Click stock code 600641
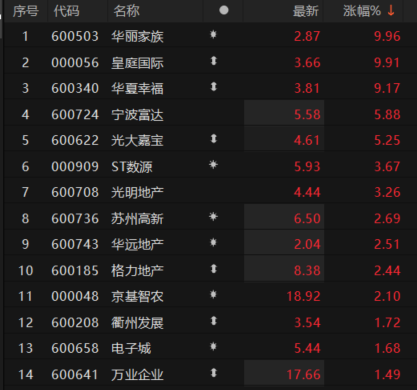The width and height of the screenshot is (417, 390). (75, 375)
